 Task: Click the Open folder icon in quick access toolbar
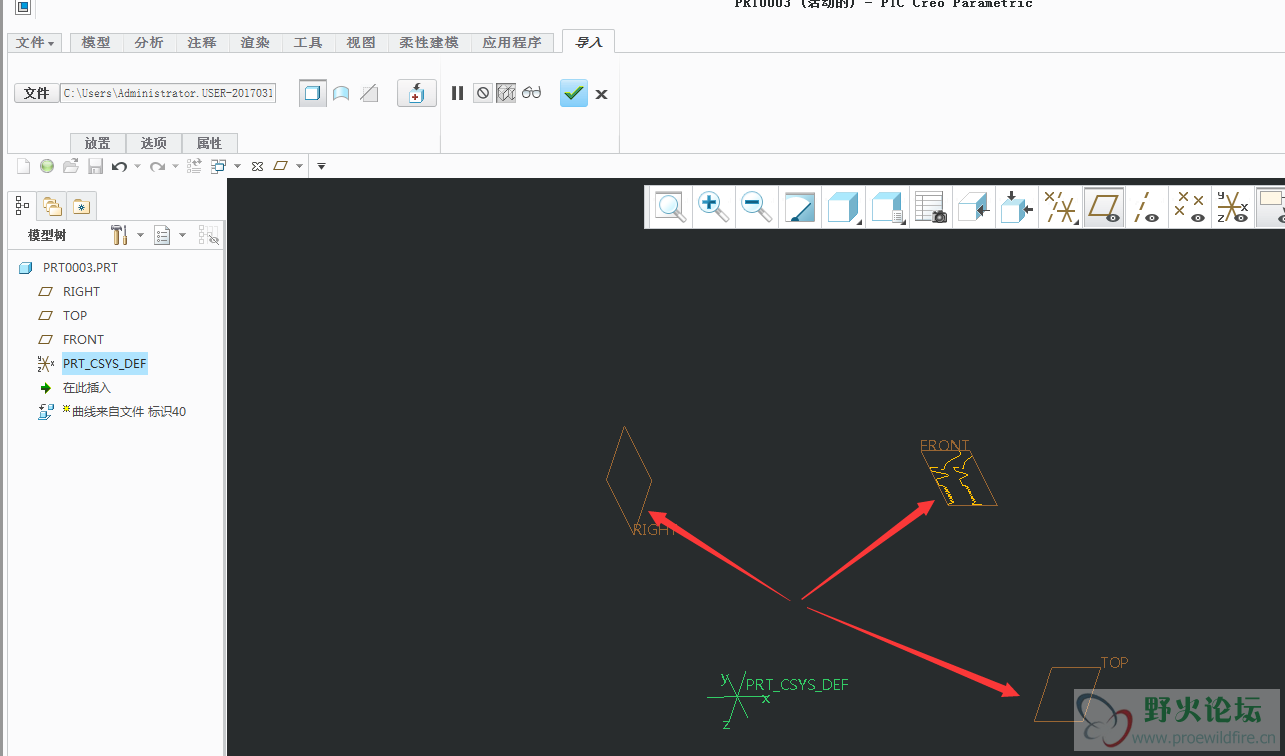pyautogui.click(x=71, y=166)
